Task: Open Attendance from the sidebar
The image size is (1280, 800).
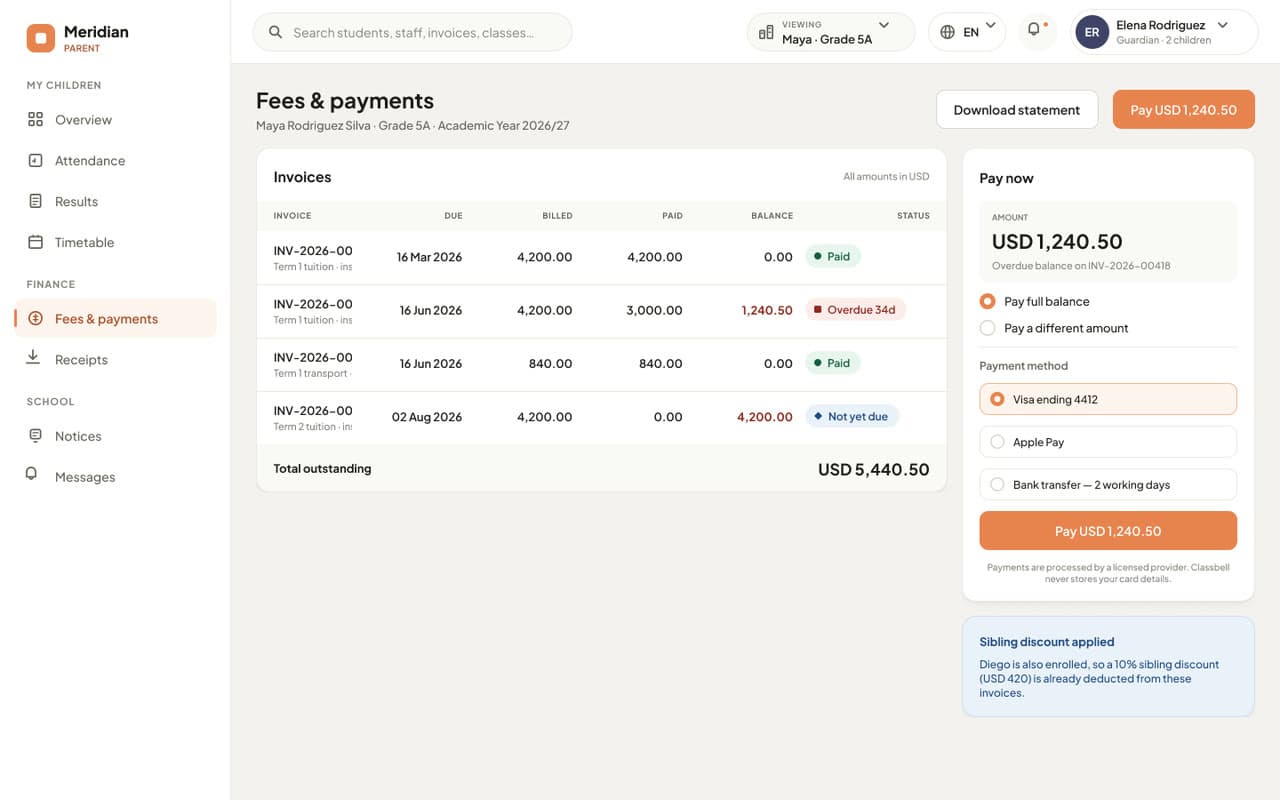Action: pos(115,160)
